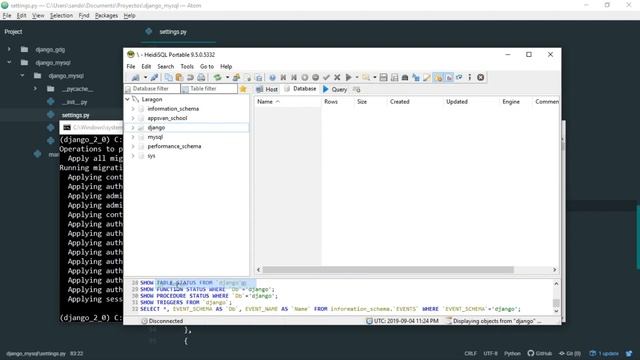Switch to the Query tab in HeidiSQL

pos(335,89)
